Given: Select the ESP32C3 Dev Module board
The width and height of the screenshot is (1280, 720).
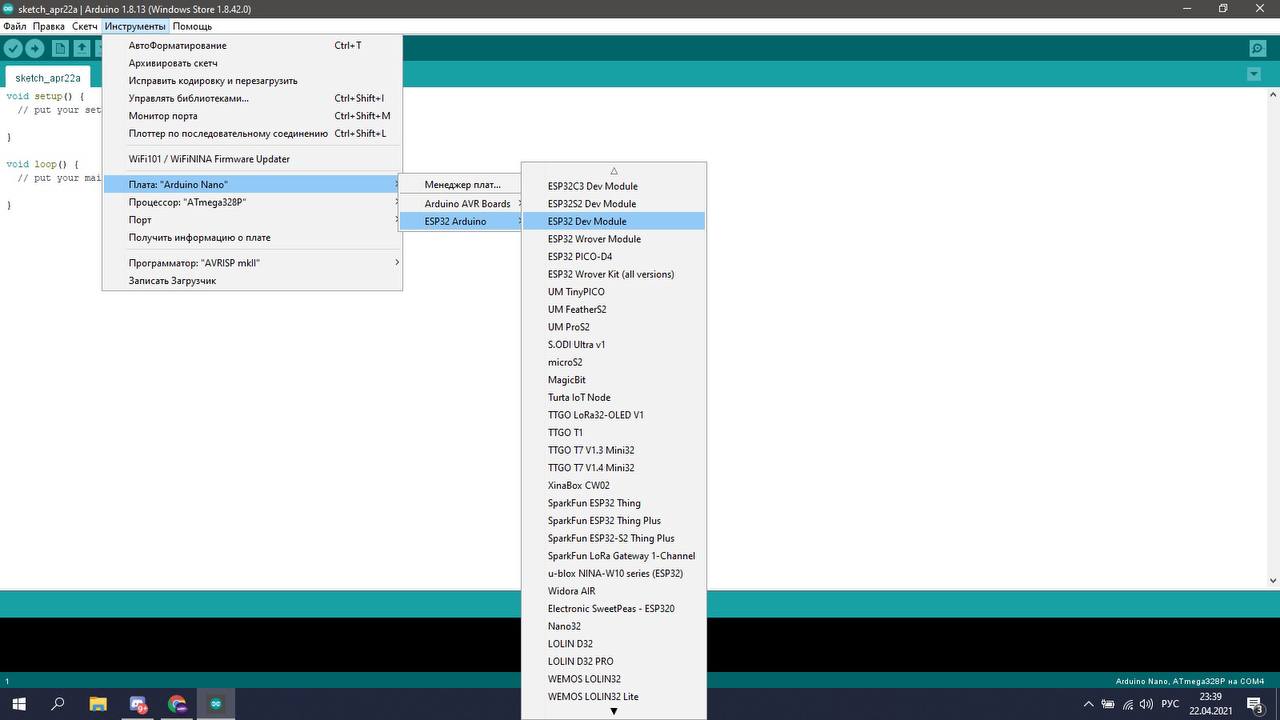Looking at the screenshot, I should (x=614, y=186).
